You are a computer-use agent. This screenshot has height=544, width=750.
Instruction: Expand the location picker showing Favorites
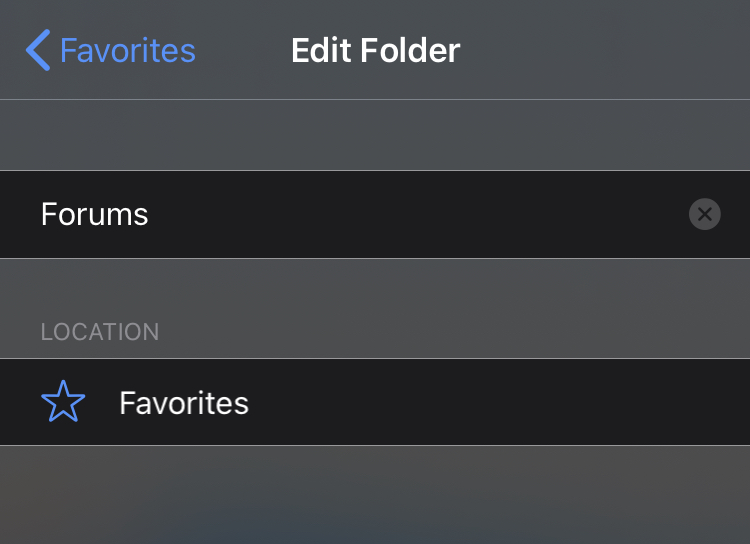point(375,402)
